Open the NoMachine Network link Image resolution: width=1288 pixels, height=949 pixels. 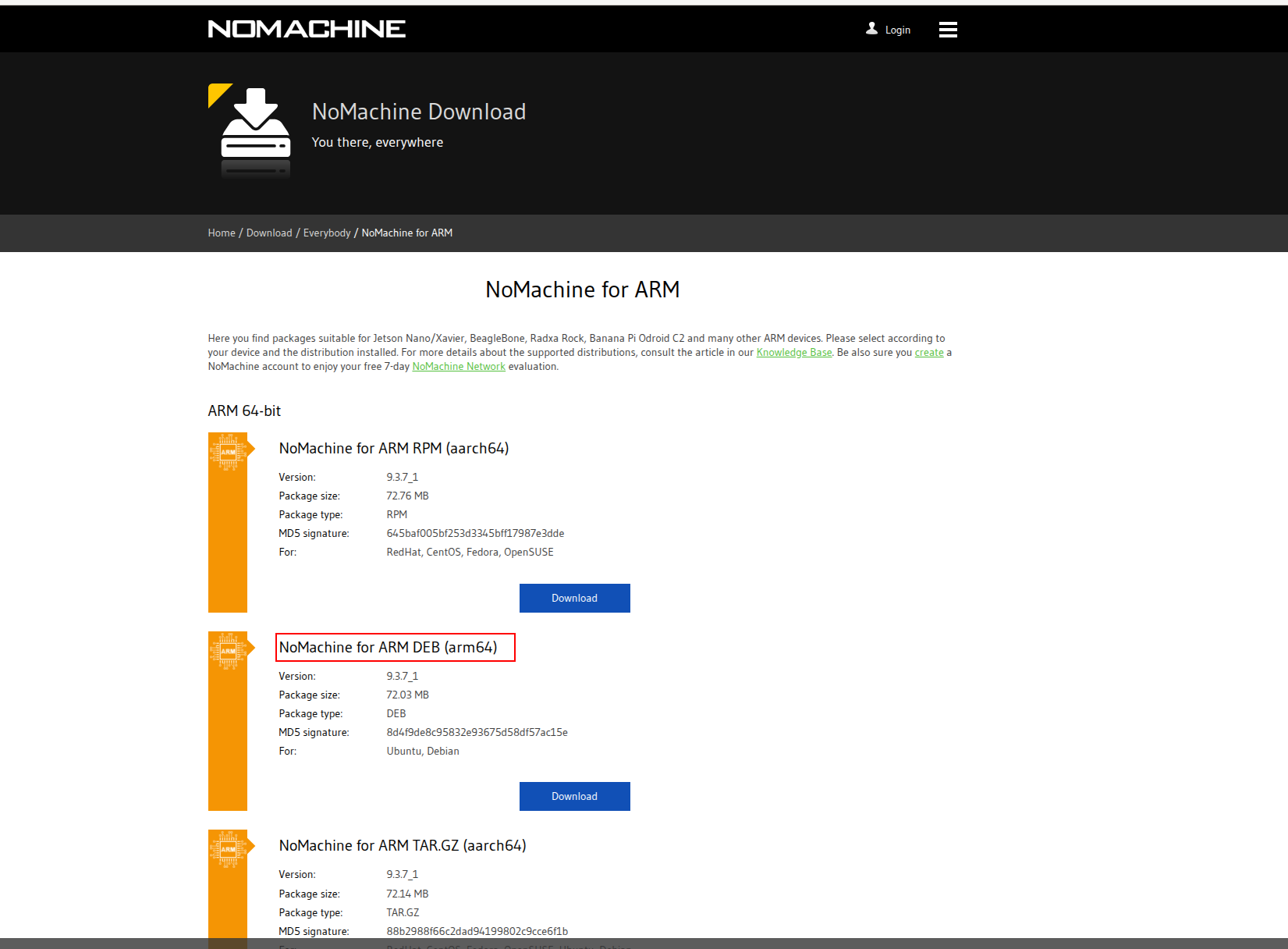[x=459, y=367]
